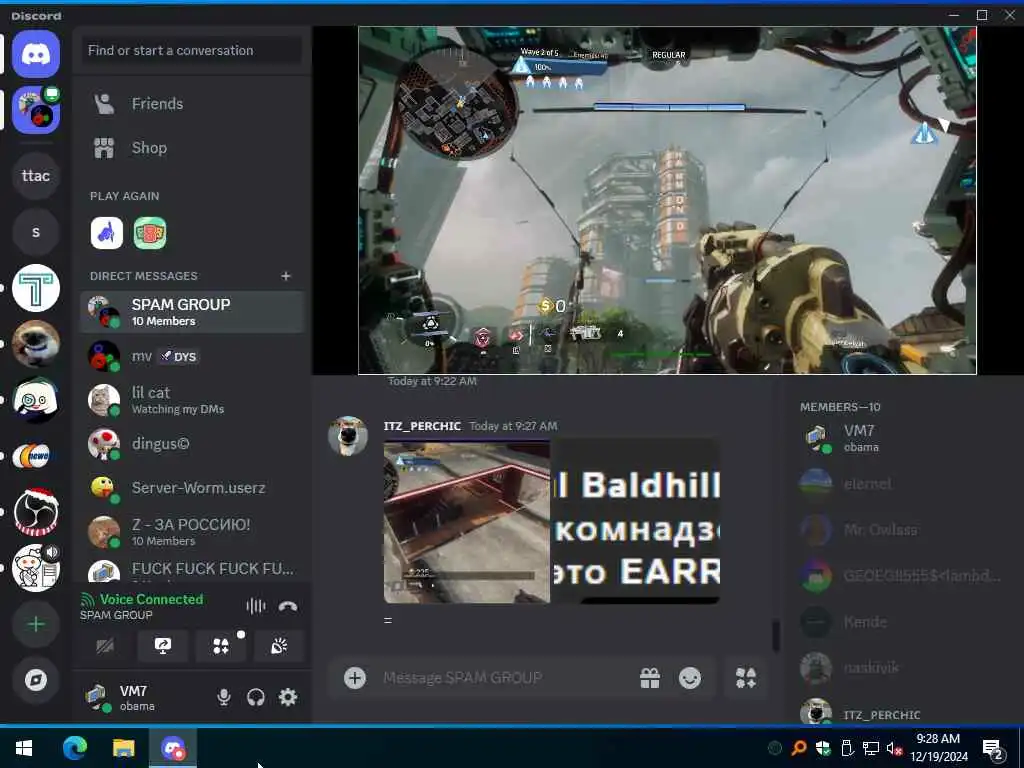
Task: Open the soundboard button
Action: pyautogui.click(x=279, y=647)
